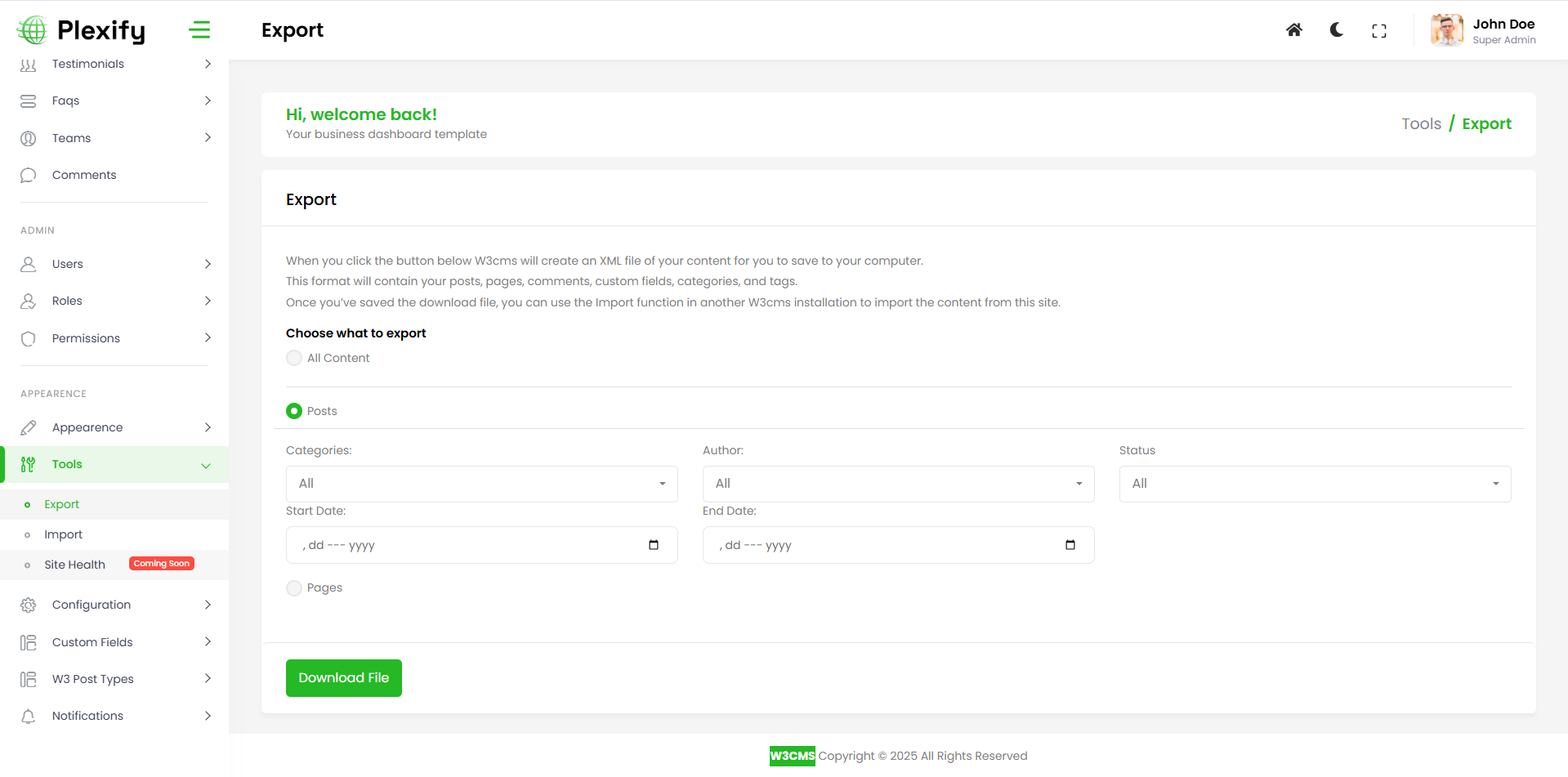Open the Status dropdown
The width and height of the screenshot is (1568, 777).
click(x=1315, y=484)
